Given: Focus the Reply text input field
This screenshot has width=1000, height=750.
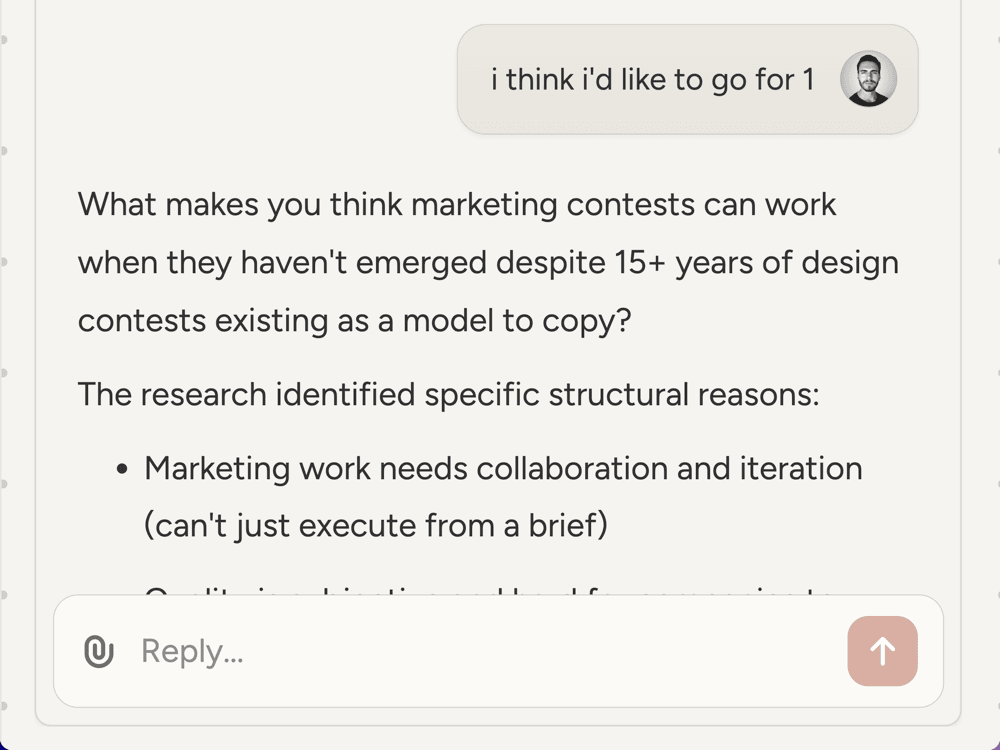Looking at the screenshot, I should point(480,652).
